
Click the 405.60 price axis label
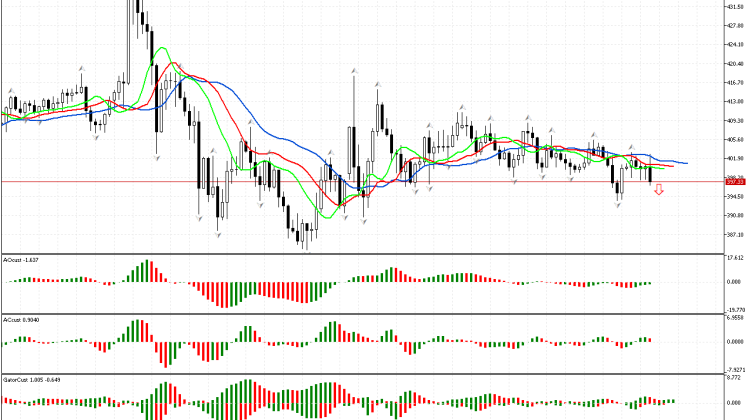pyautogui.click(x=735, y=139)
